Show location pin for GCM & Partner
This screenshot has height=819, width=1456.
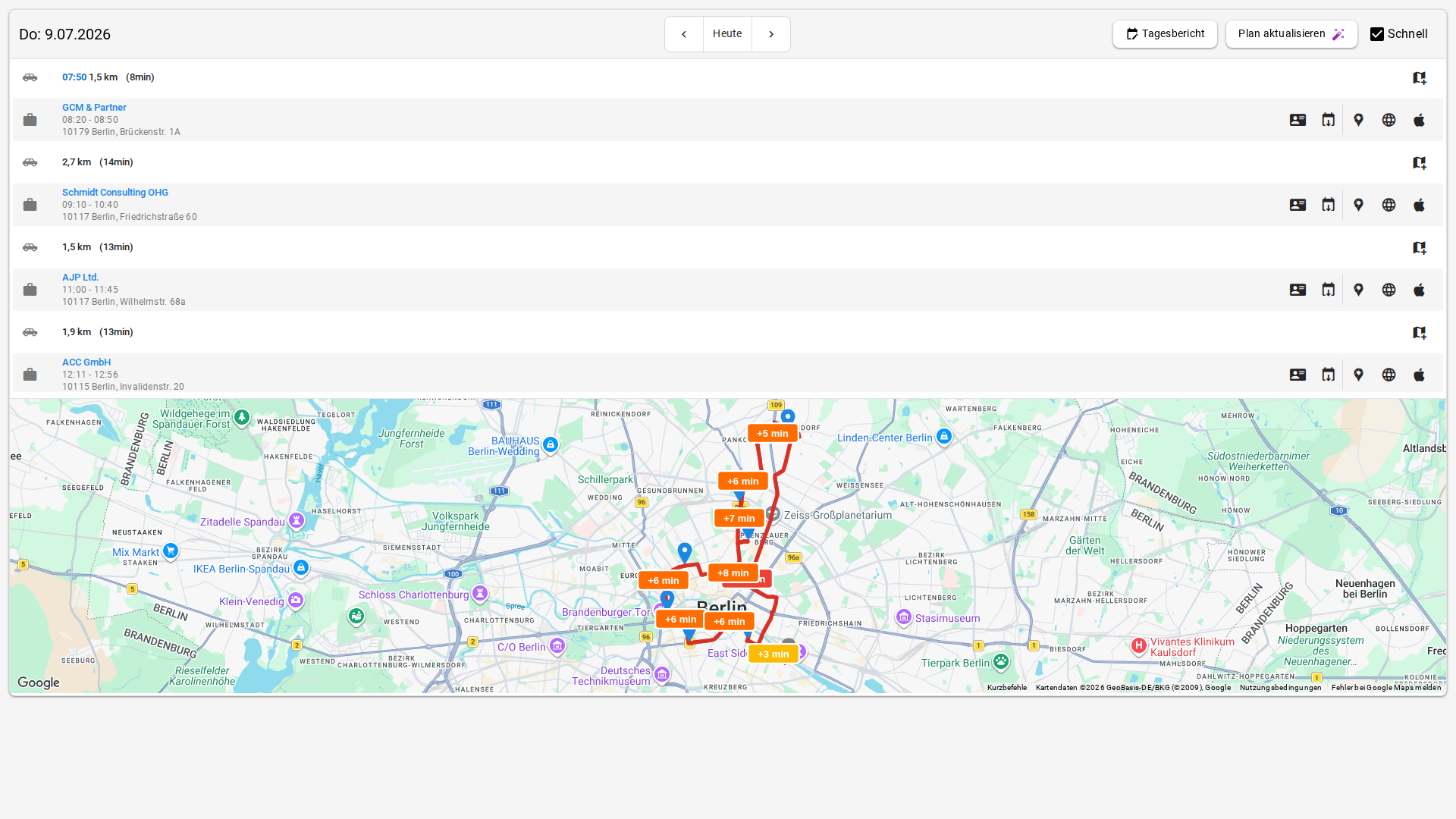click(x=1359, y=120)
